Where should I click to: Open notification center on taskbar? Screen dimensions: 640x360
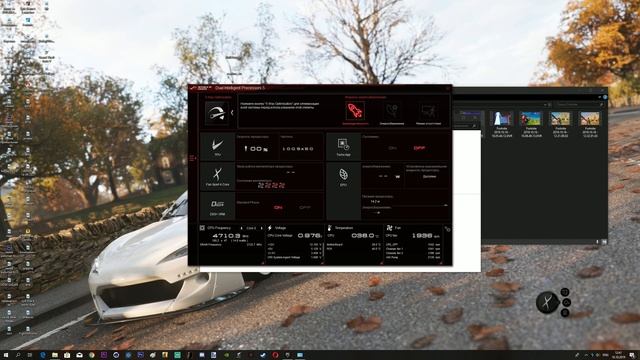point(632,355)
